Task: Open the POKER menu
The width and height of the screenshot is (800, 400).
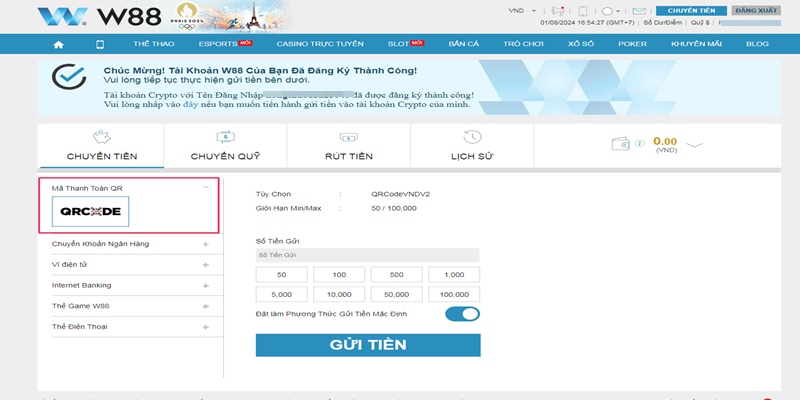Action: tap(632, 44)
